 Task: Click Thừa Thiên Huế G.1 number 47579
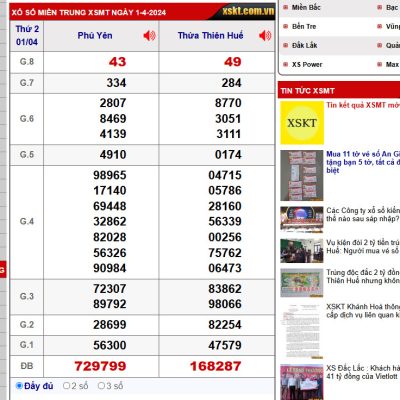click(225, 345)
